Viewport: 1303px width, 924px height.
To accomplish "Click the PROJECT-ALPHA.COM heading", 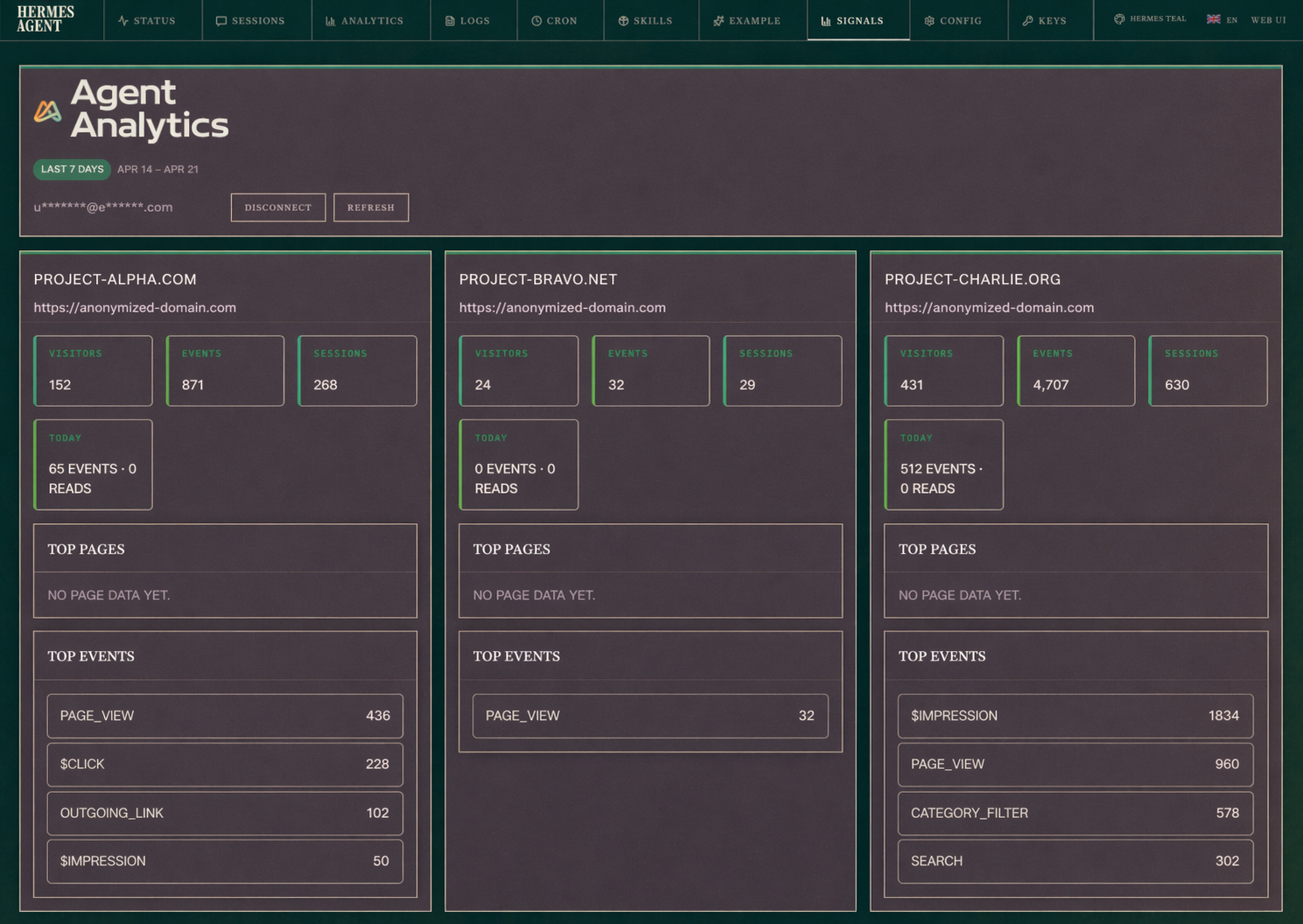I will pos(115,279).
